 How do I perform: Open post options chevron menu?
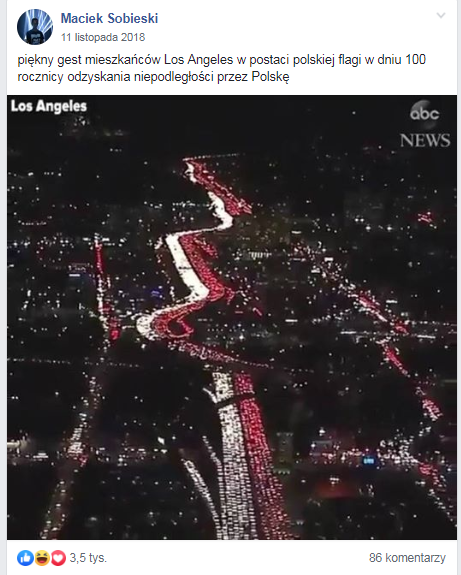(440, 15)
